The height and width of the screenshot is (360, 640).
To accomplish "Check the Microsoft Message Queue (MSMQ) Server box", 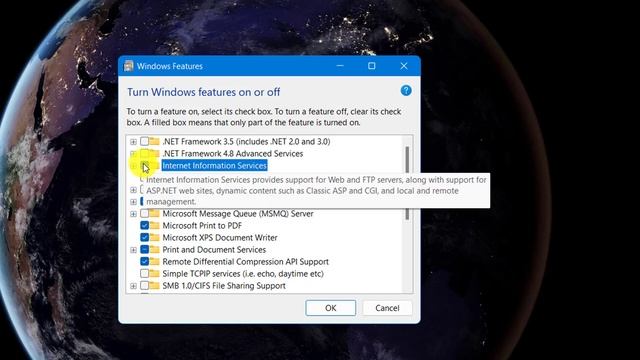I will [144, 213].
